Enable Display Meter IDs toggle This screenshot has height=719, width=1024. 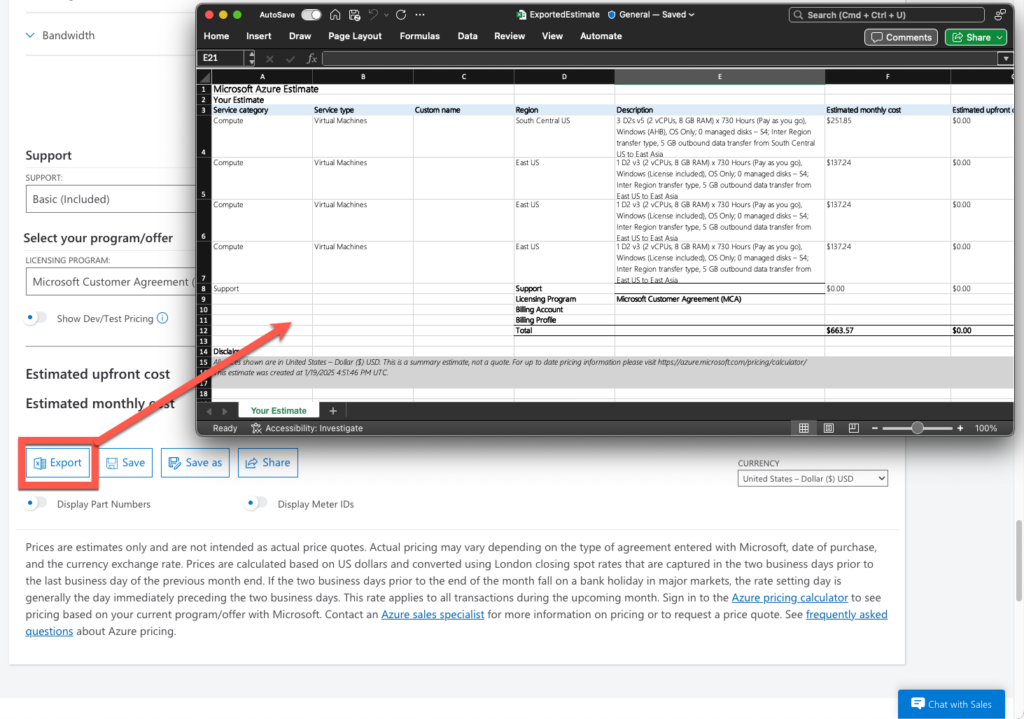(257, 503)
